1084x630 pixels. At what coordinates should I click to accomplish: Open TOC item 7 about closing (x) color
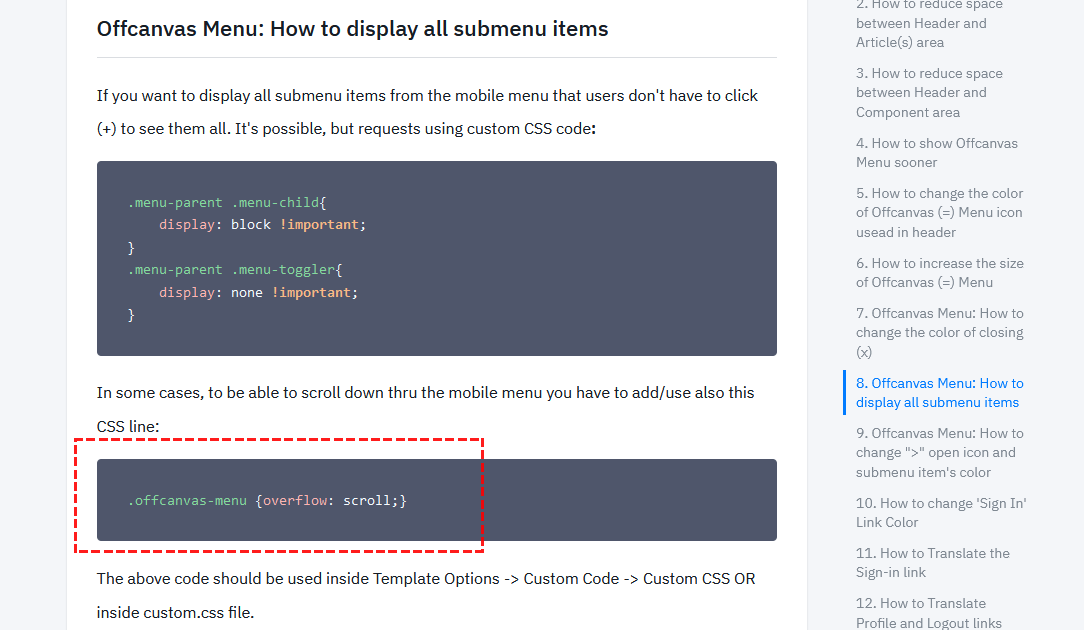[x=939, y=332]
